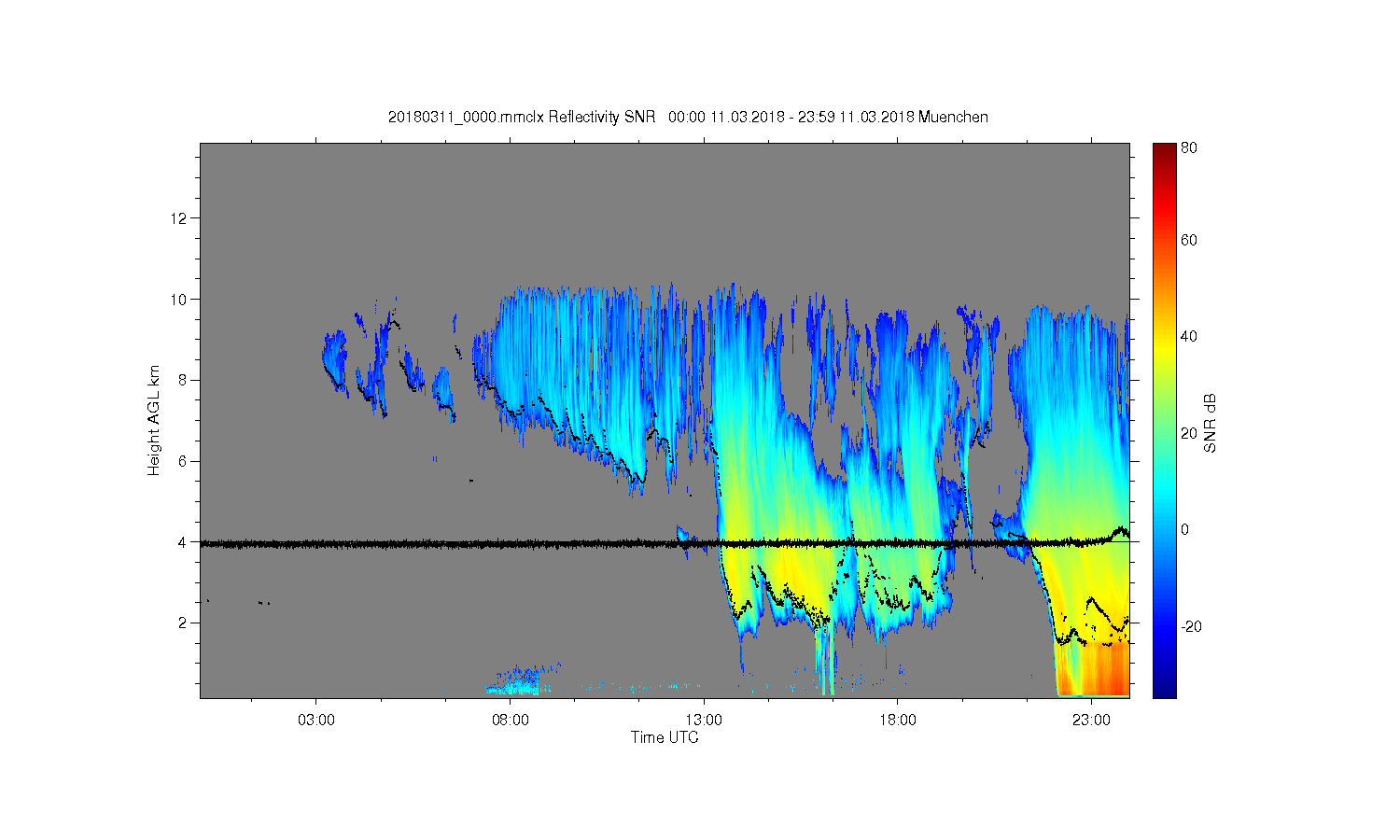The height and width of the screenshot is (840, 1400).
Task: Click the colorbar value label -20
Action: point(1191,626)
